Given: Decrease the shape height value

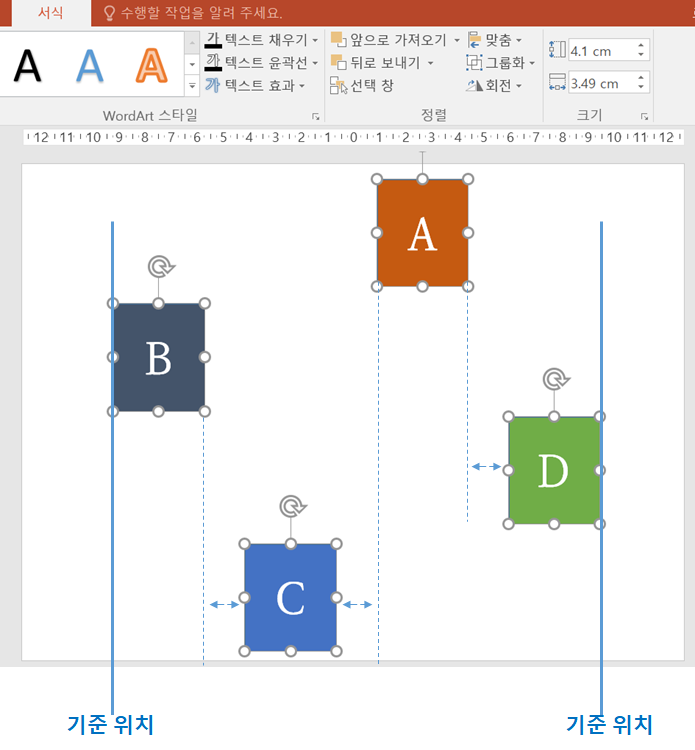Looking at the screenshot, I should [641, 55].
